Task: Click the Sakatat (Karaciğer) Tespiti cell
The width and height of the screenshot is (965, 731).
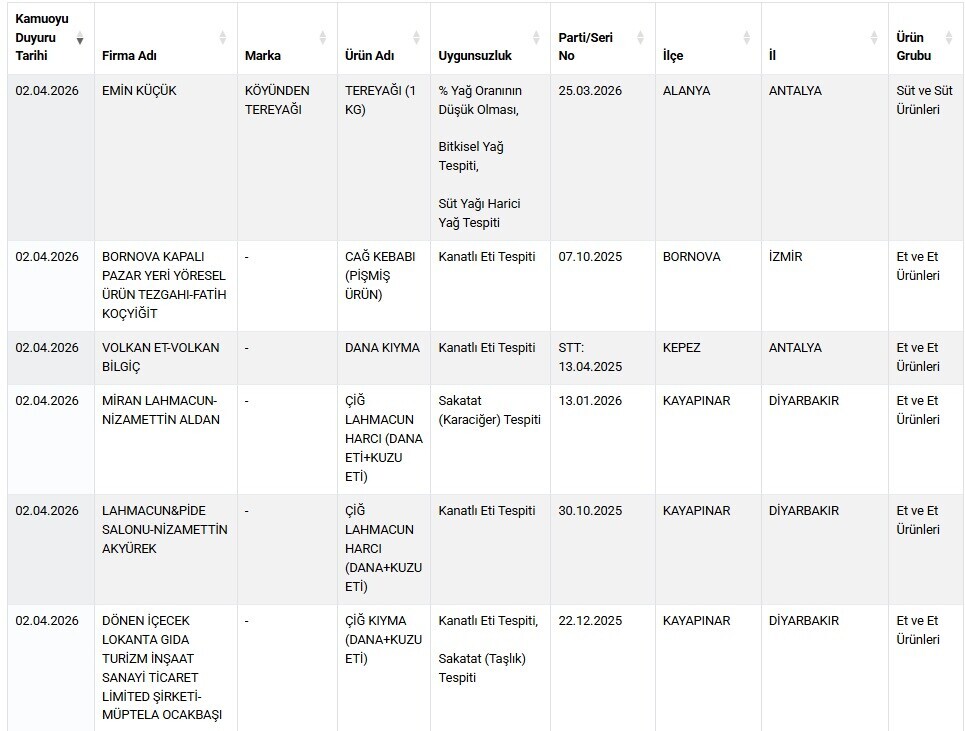Action: (489, 410)
